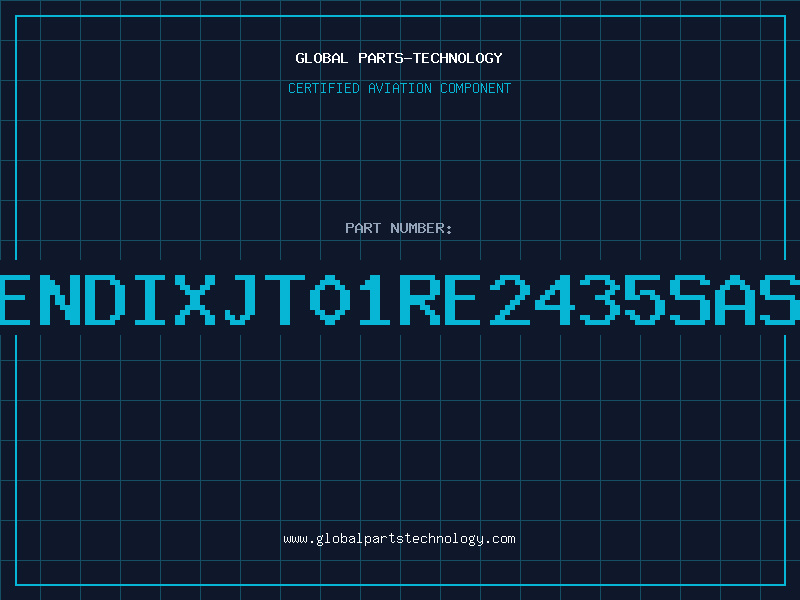Select the CERTIFIED AVIATION COMPONENT subtitle
800x600 pixels.
click(x=399, y=88)
